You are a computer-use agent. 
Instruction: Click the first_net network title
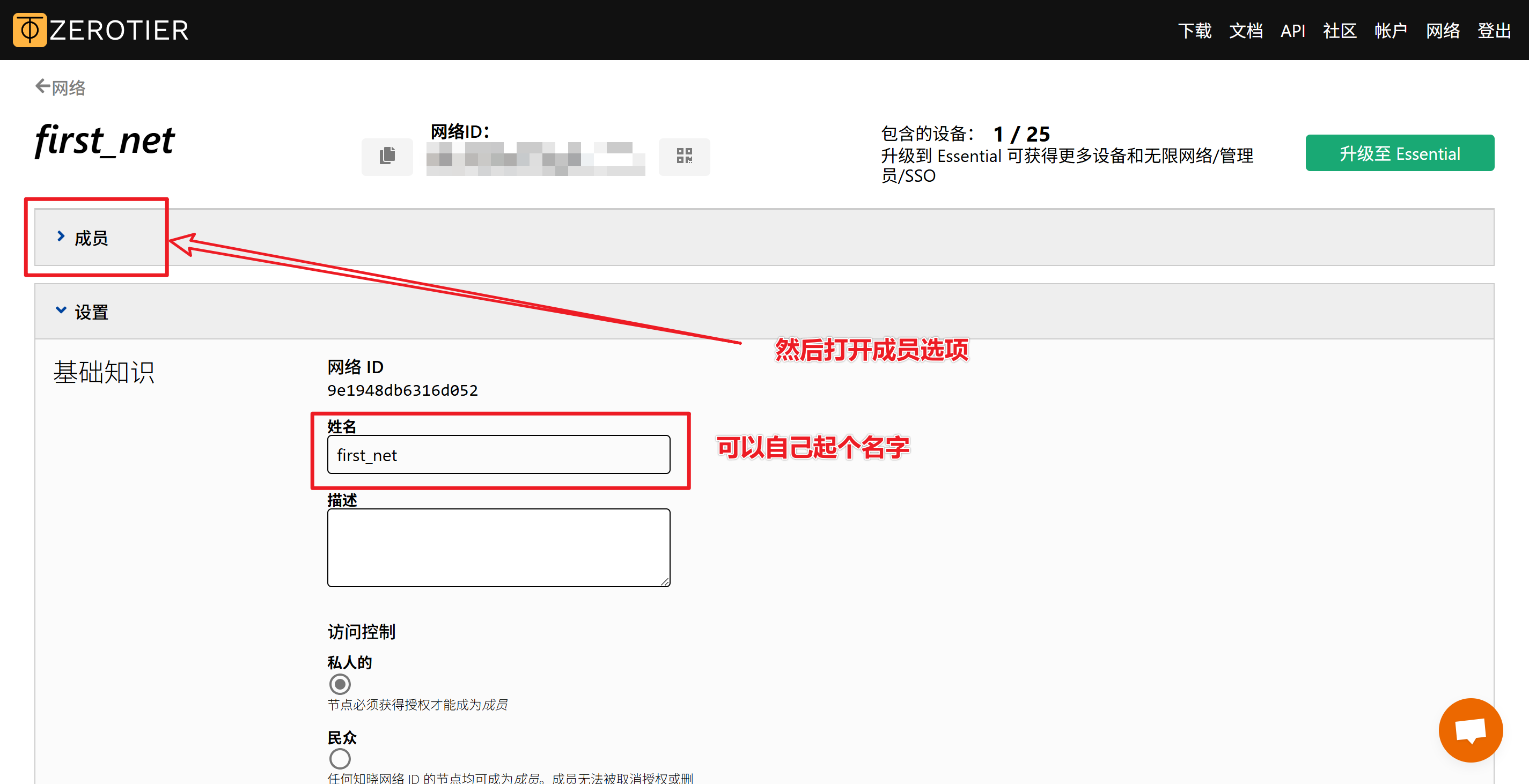coord(105,140)
